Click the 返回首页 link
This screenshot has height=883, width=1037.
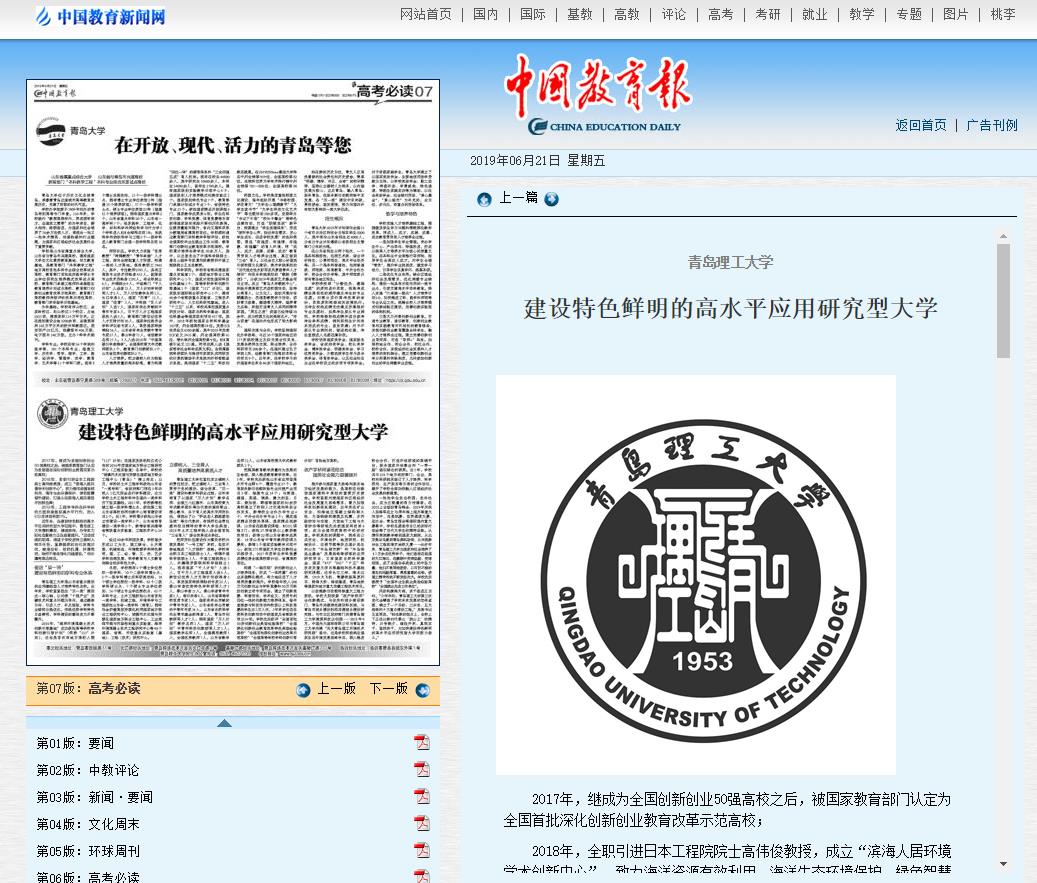(x=920, y=125)
